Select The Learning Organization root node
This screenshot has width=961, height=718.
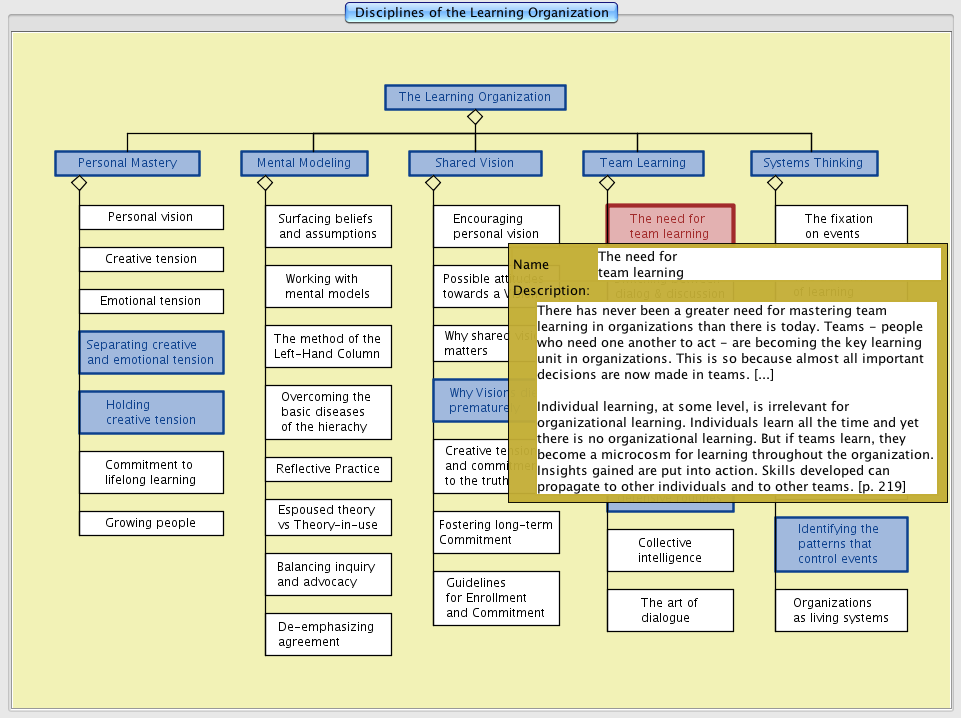point(475,97)
